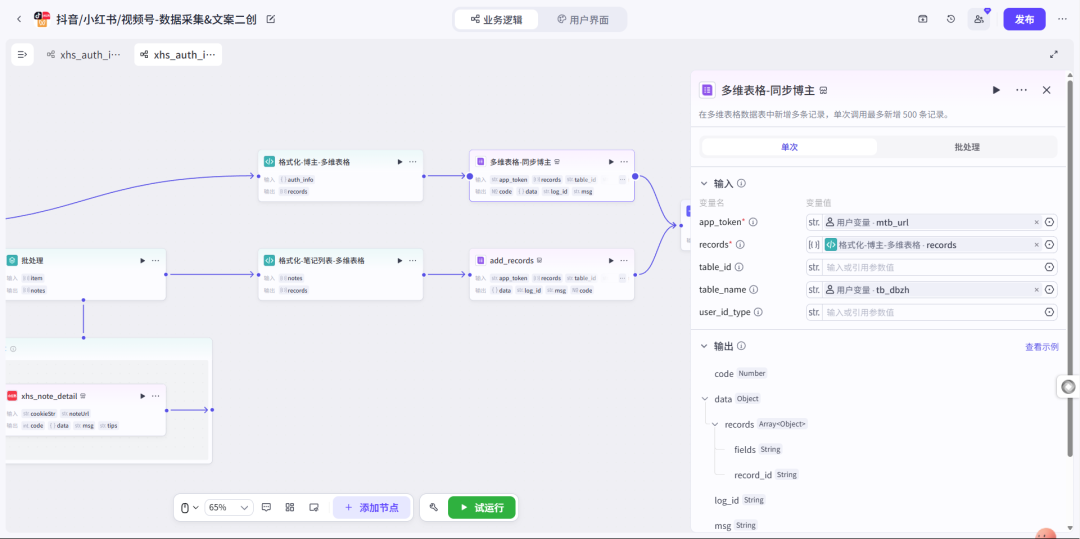Image resolution: width=1080 pixels, height=539 pixels.
Task: Open more menu on add_records node
Action: tap(624, 260)
